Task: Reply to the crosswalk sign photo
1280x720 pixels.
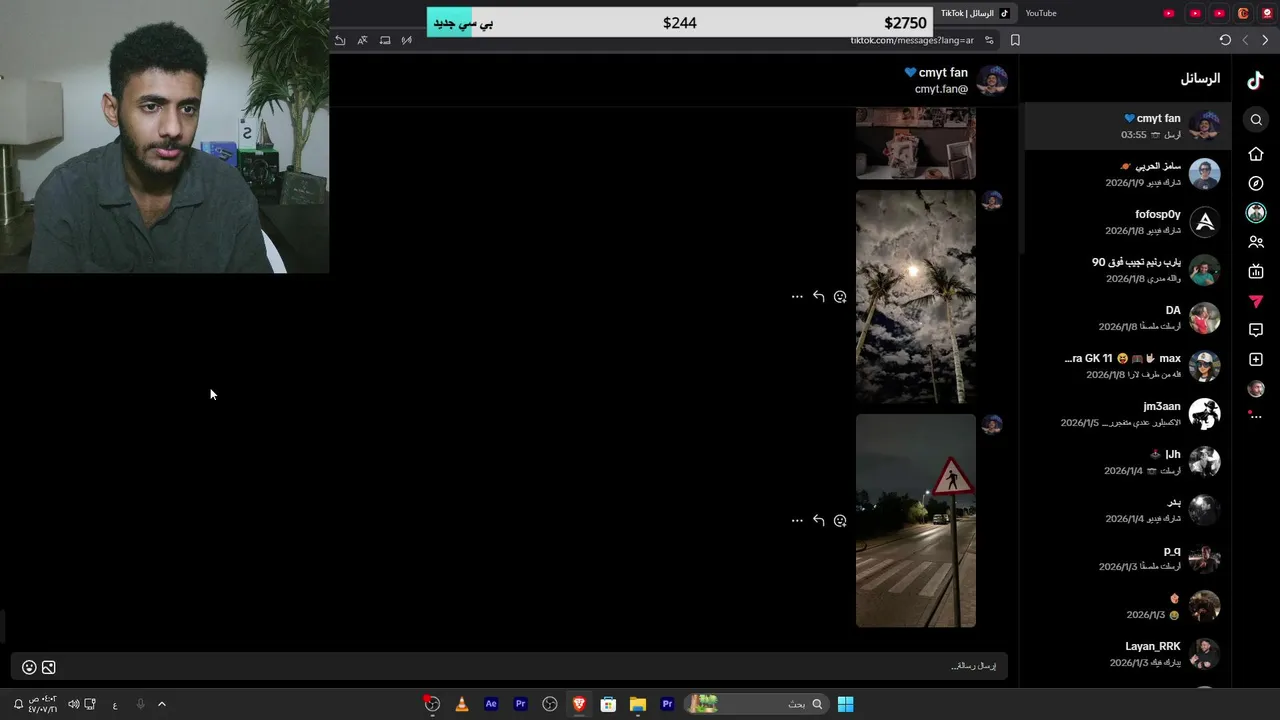Action: [818, 521]
